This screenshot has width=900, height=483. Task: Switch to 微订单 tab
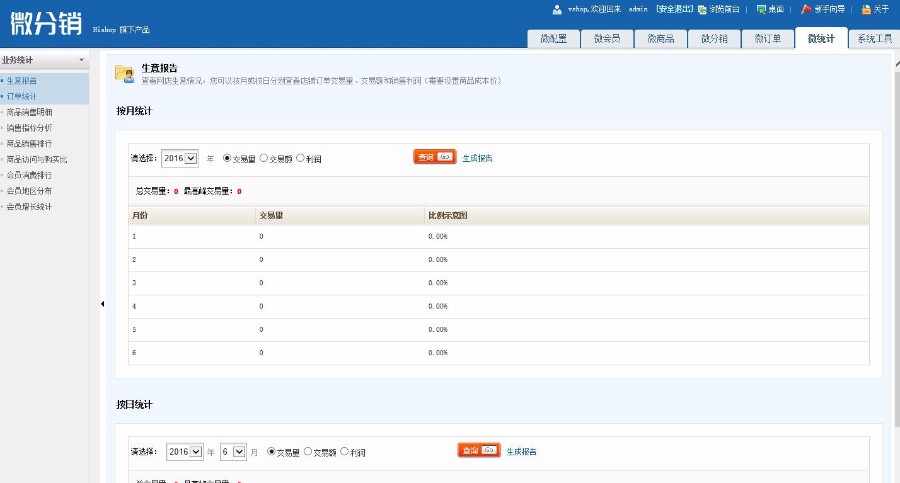tap(767, 38)
